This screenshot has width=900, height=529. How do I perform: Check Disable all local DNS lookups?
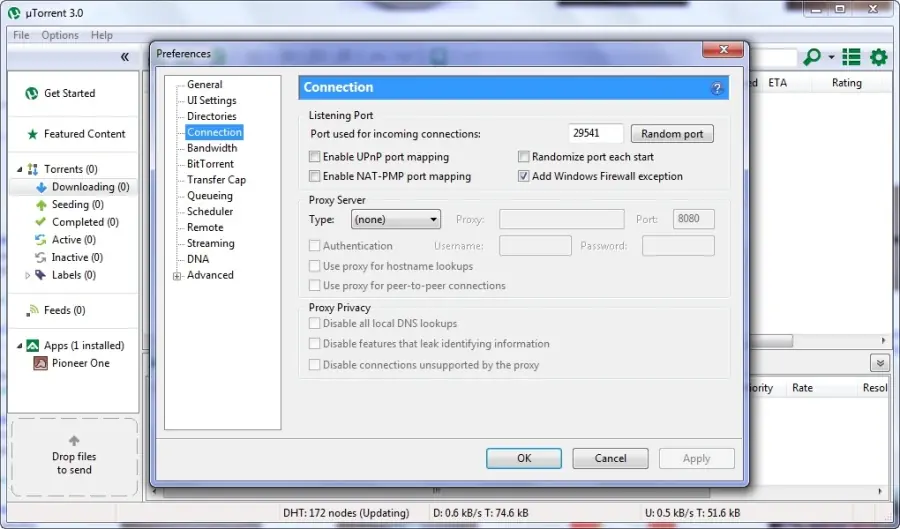point(315,324)
